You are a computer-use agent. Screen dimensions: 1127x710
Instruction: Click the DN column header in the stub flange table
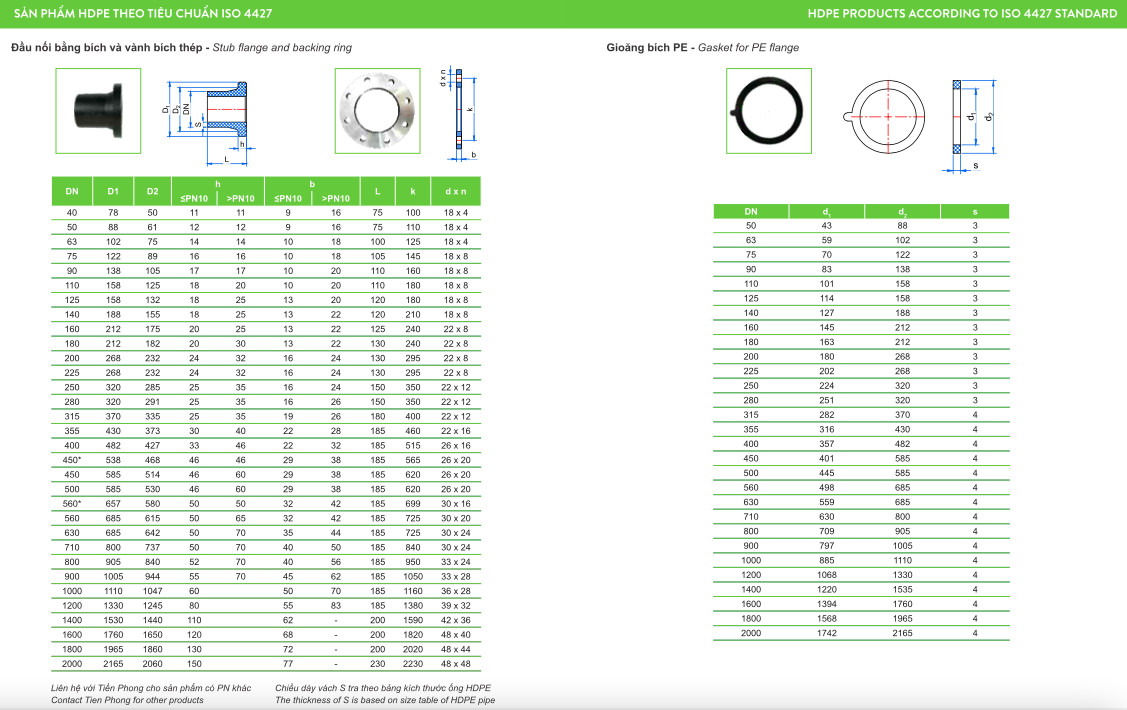(x=71, y=191)
